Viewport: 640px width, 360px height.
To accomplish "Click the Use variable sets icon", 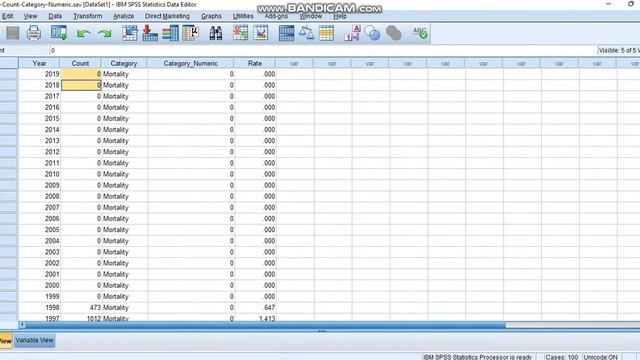I will pyautogui.click(x=372, y=33).
